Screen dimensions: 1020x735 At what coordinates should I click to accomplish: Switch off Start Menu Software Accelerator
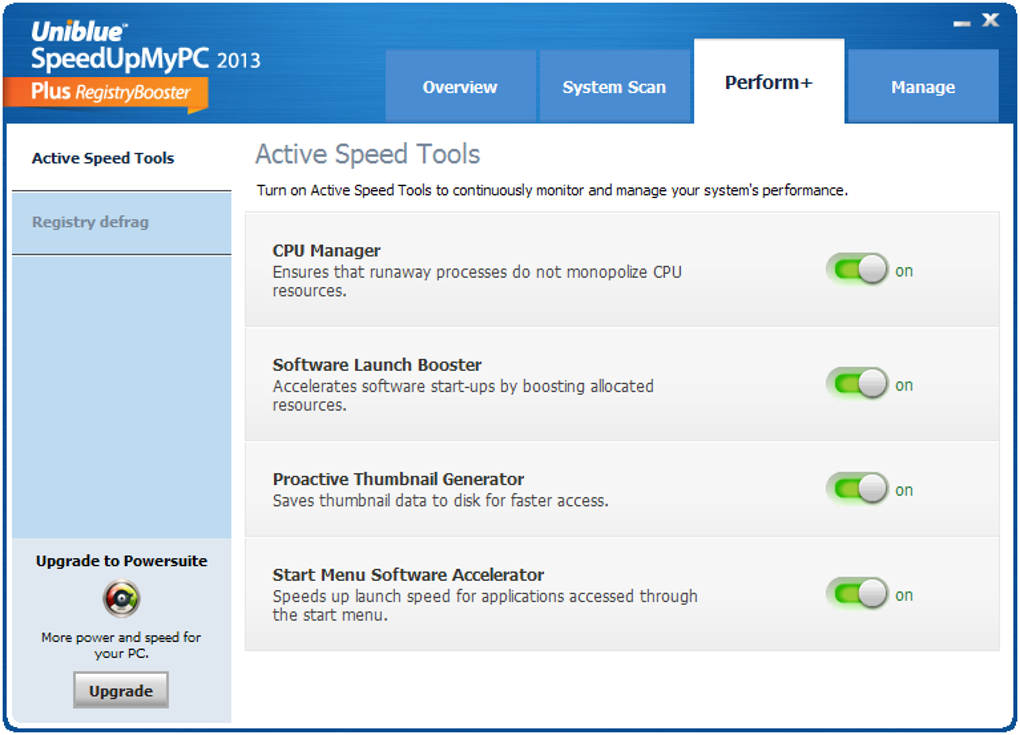[857, 594]
